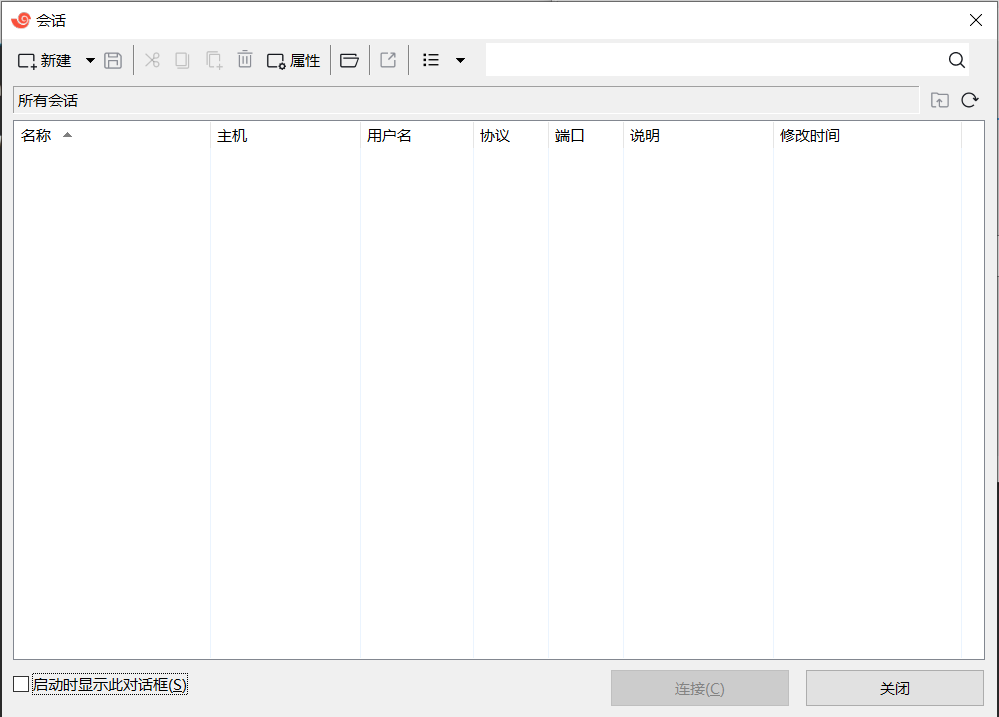
Task: Open the 属性 properties button
Action: pyautogui.click(x=293, y=61)
